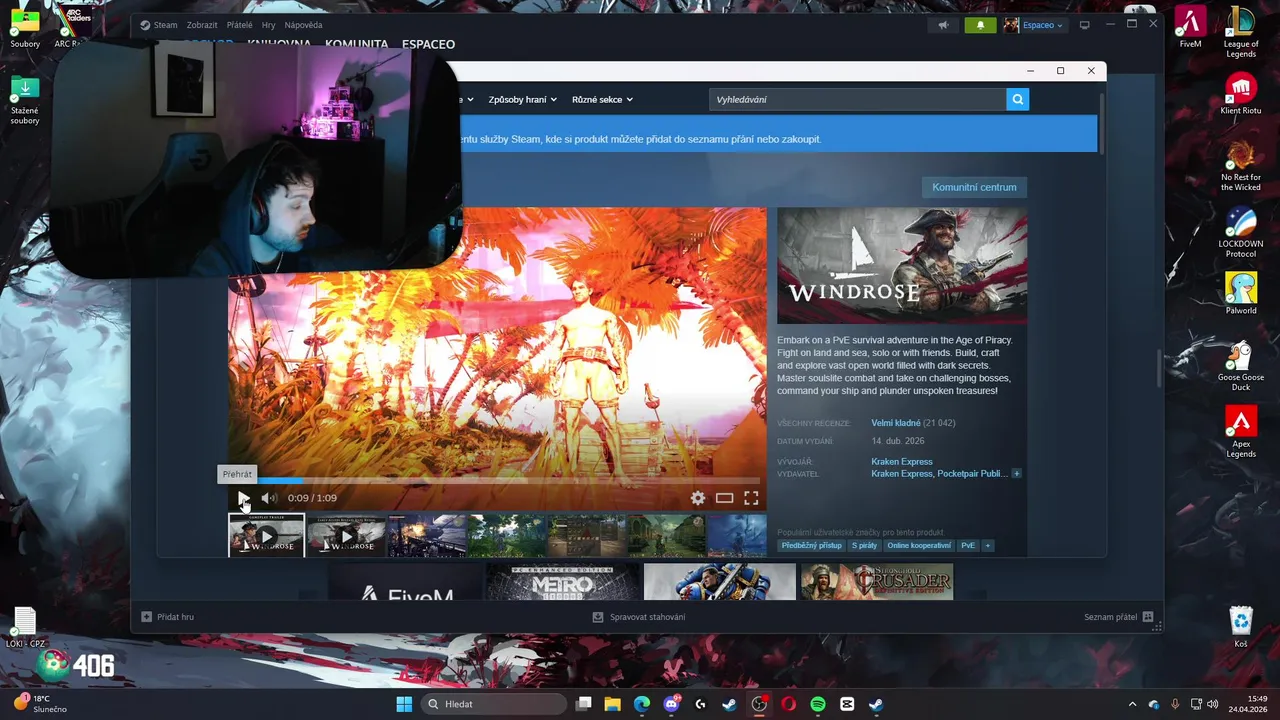Image resolution: width=1280 pixels, height=720 pixels.
Task: Open the Zobrazit menu
Action: 202,25
